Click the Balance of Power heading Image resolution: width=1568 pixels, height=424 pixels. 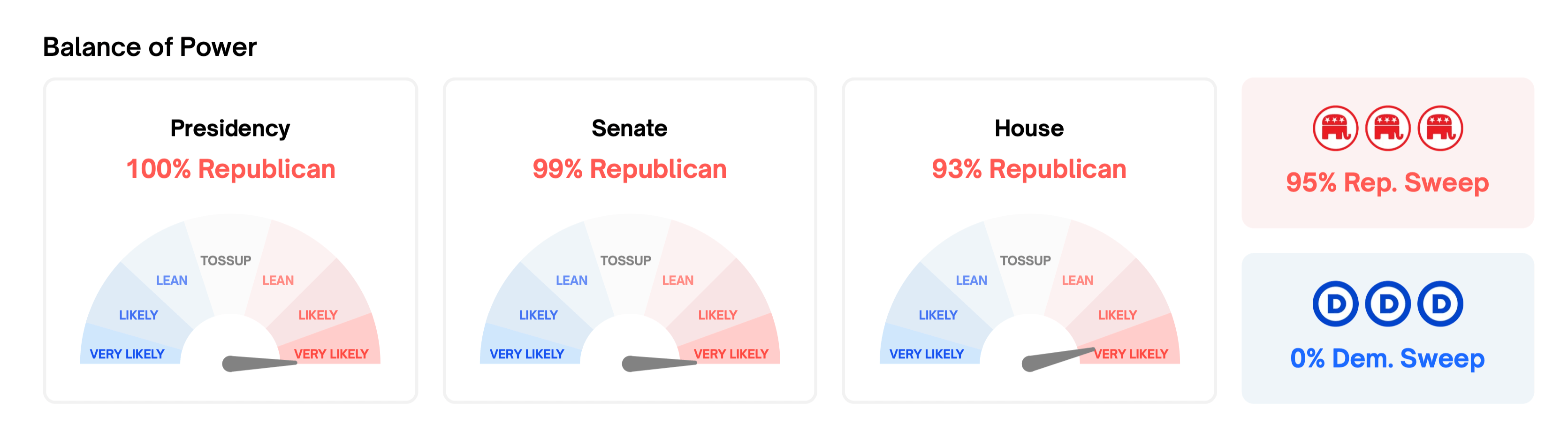point(150,47)
